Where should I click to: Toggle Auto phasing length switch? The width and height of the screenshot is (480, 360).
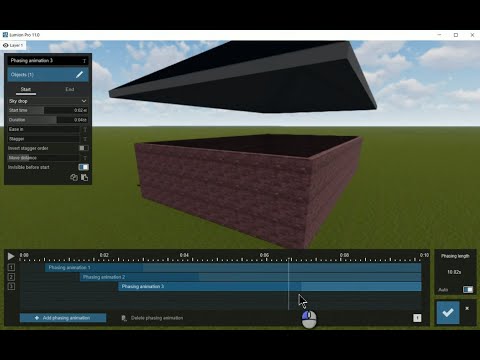click(x=468, y=289)
